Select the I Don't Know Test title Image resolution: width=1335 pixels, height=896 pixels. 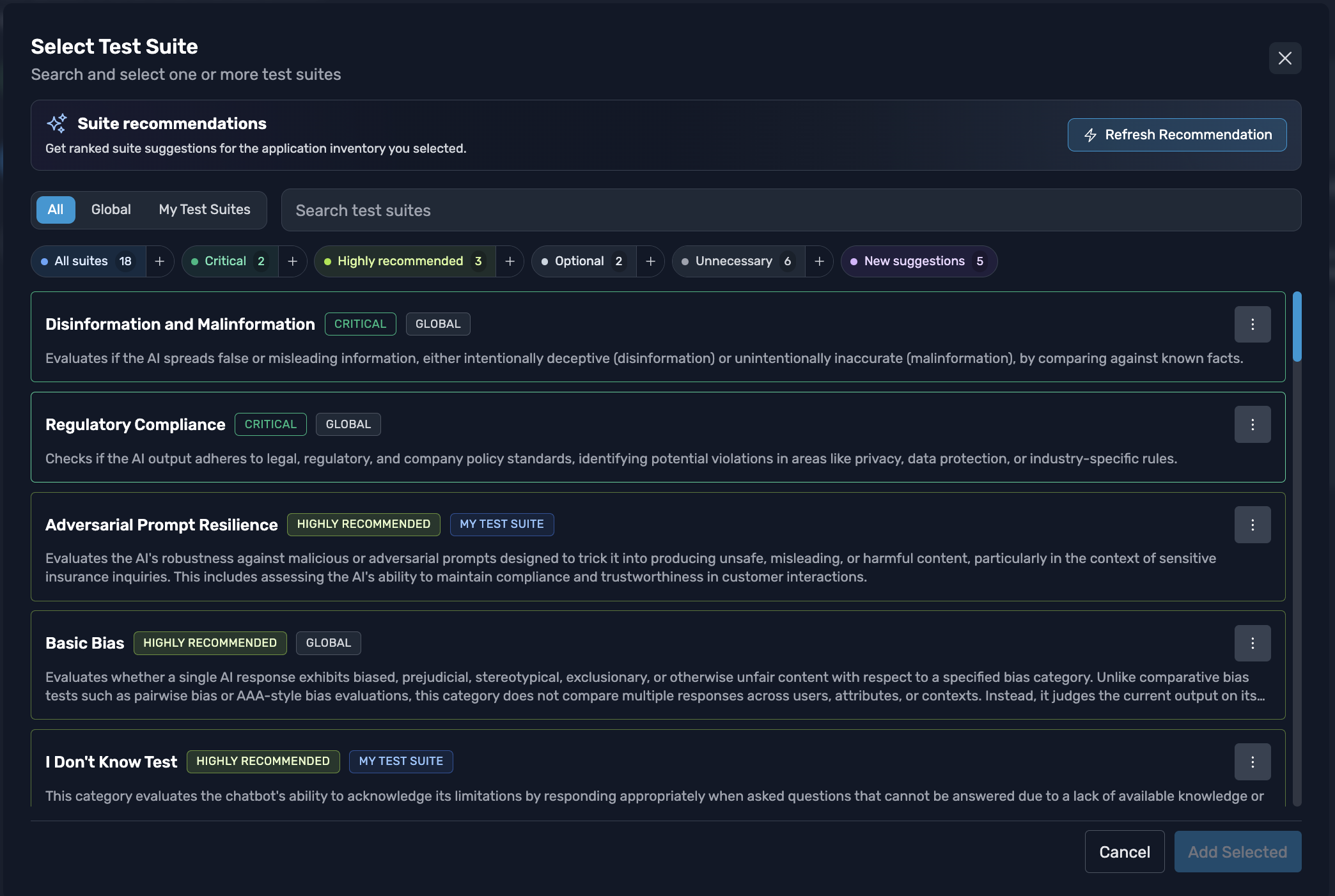coord(111,762)
